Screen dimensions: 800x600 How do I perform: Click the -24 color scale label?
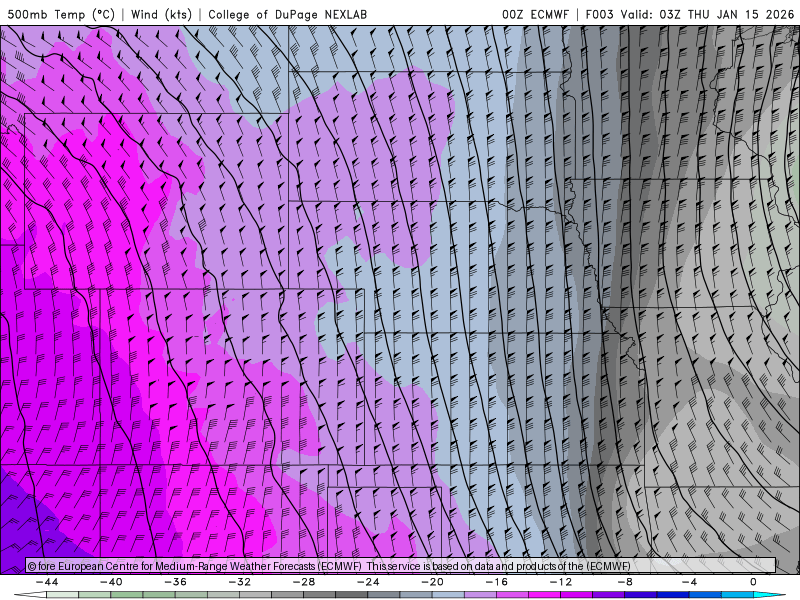tap(368, 582)
